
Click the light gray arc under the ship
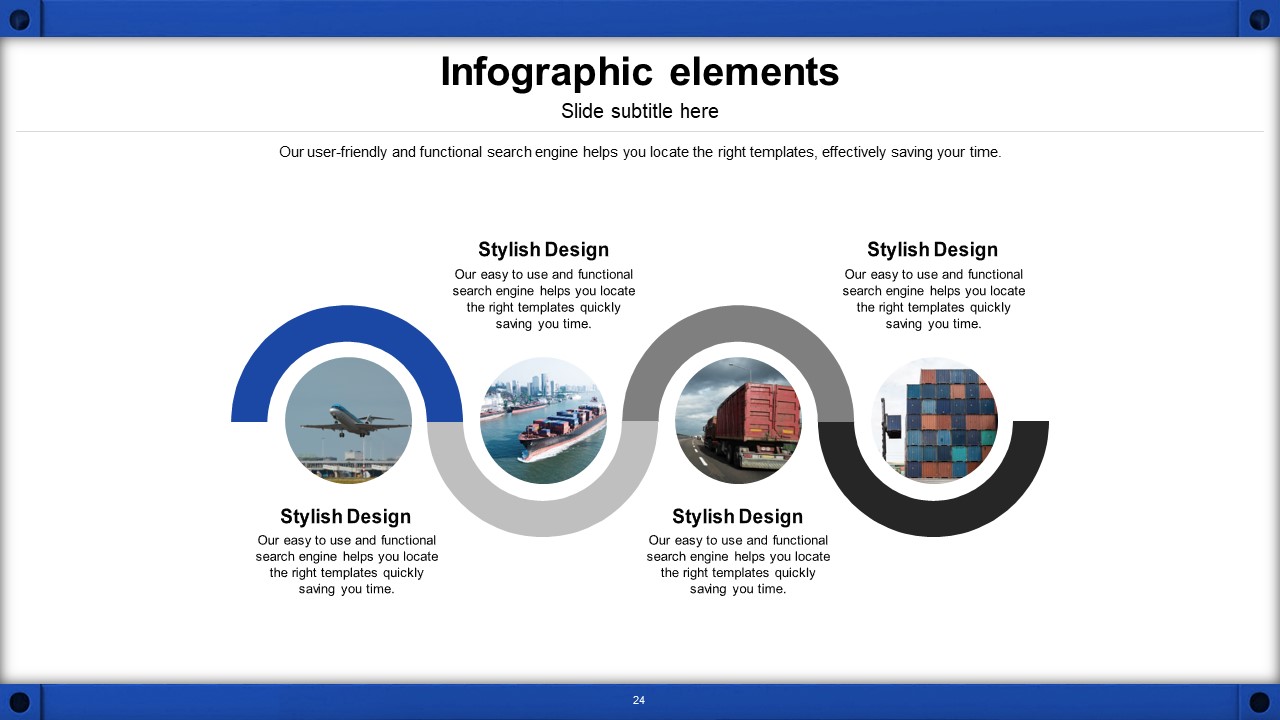(x=543, y=518)
